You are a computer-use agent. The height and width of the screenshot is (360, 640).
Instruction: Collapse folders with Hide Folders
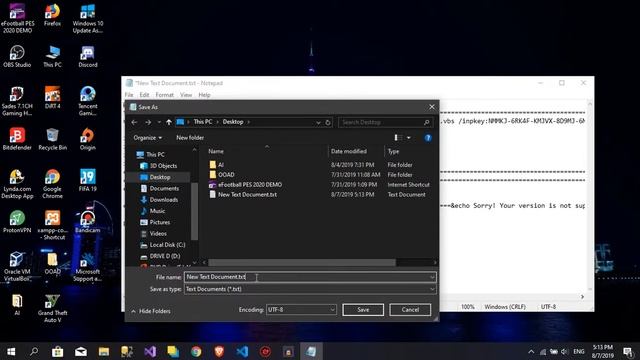coord(151,311)
